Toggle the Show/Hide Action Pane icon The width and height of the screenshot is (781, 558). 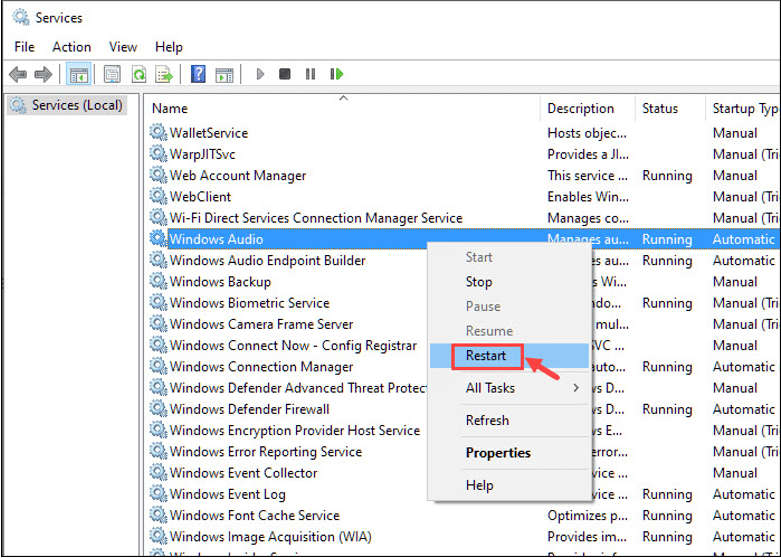click(x=224, y=75)
